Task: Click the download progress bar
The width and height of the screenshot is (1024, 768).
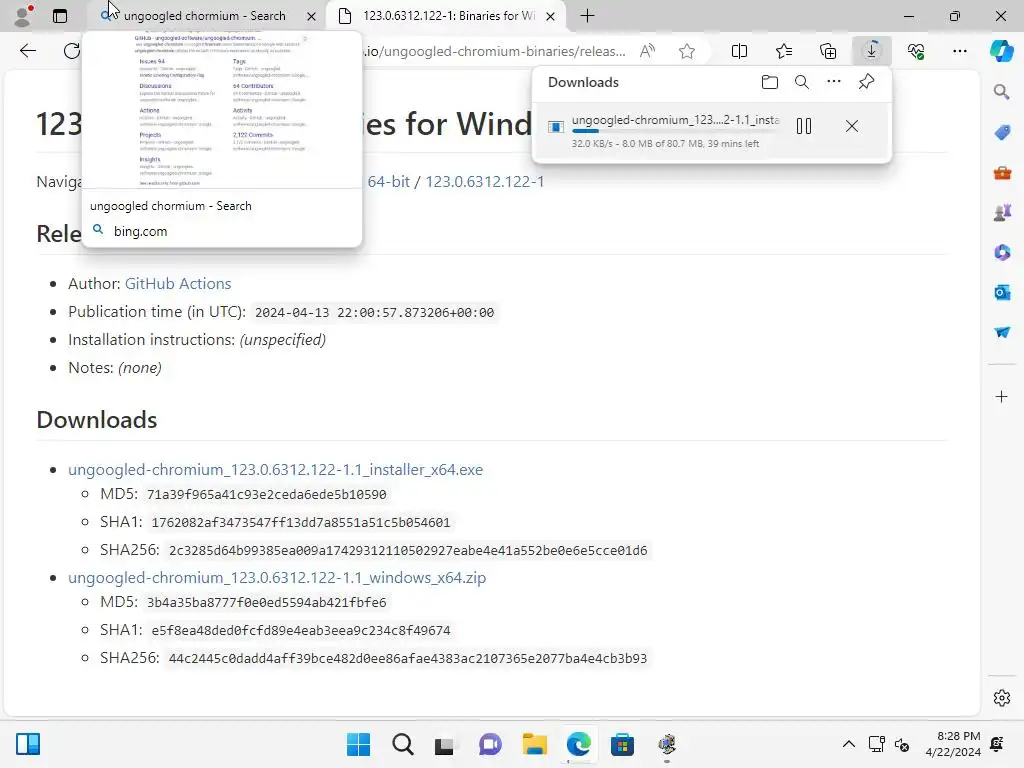Action: (675, 131)
